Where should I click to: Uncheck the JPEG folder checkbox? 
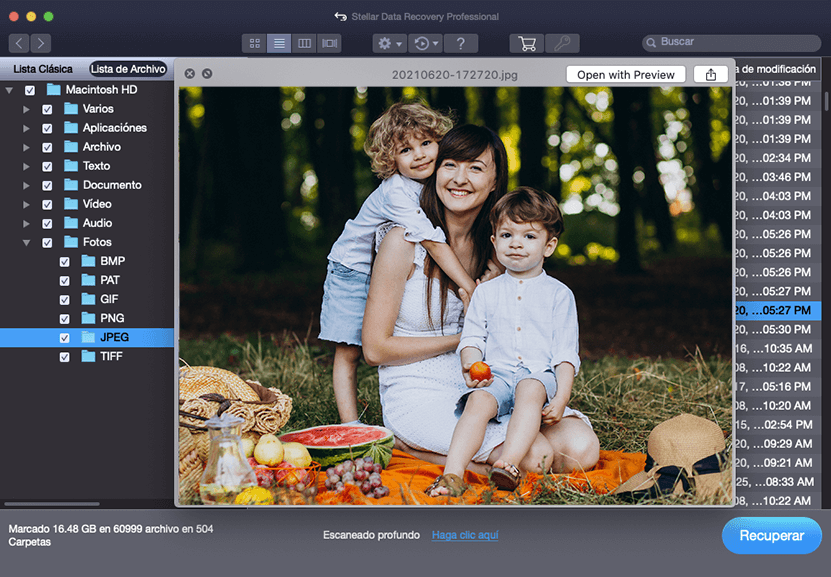pos(64,338)
